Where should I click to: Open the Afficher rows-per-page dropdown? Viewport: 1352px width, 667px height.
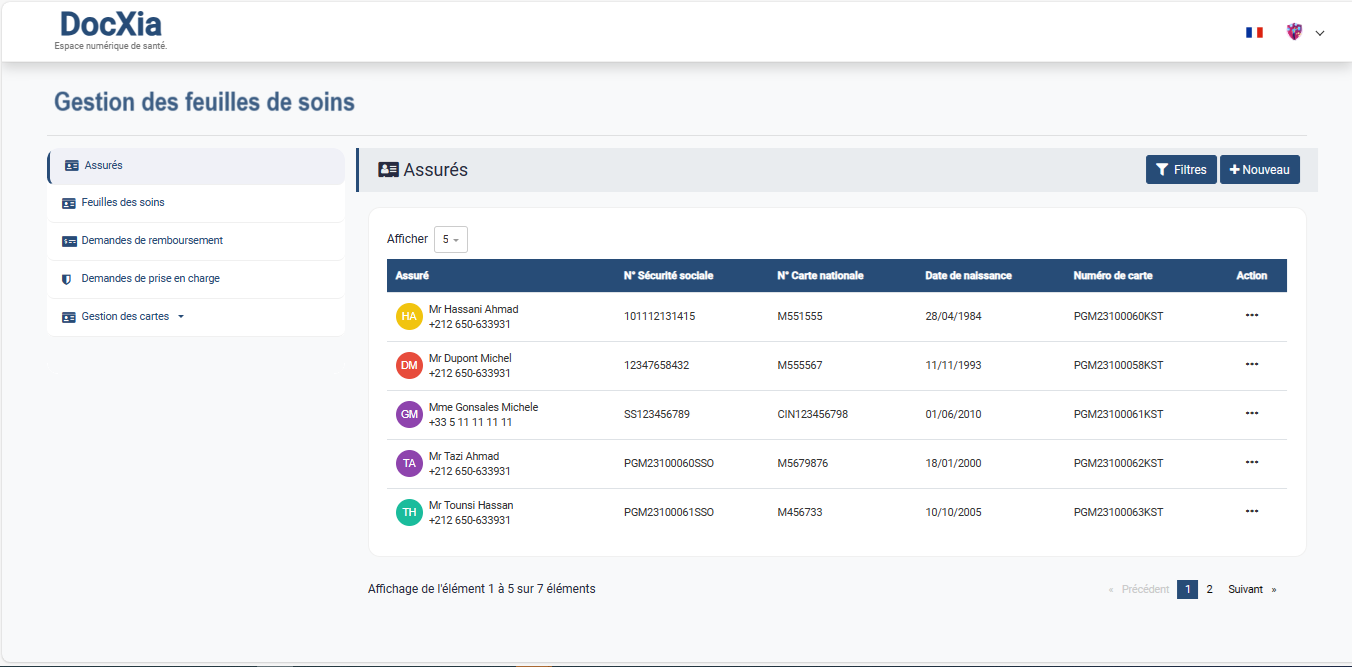[x=450, y=240]
